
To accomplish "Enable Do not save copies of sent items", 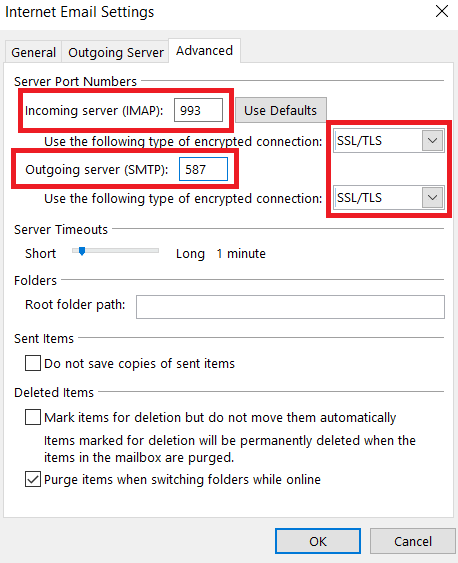I will point(33,363).
